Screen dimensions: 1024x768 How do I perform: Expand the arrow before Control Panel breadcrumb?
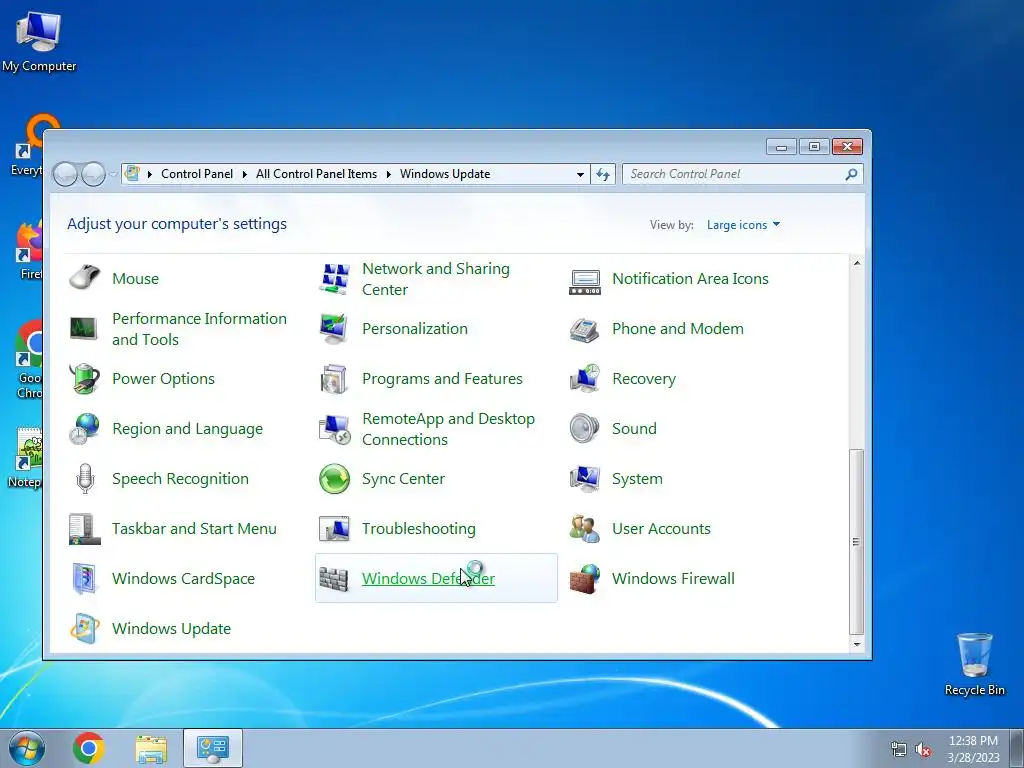[x=150, y=174]
